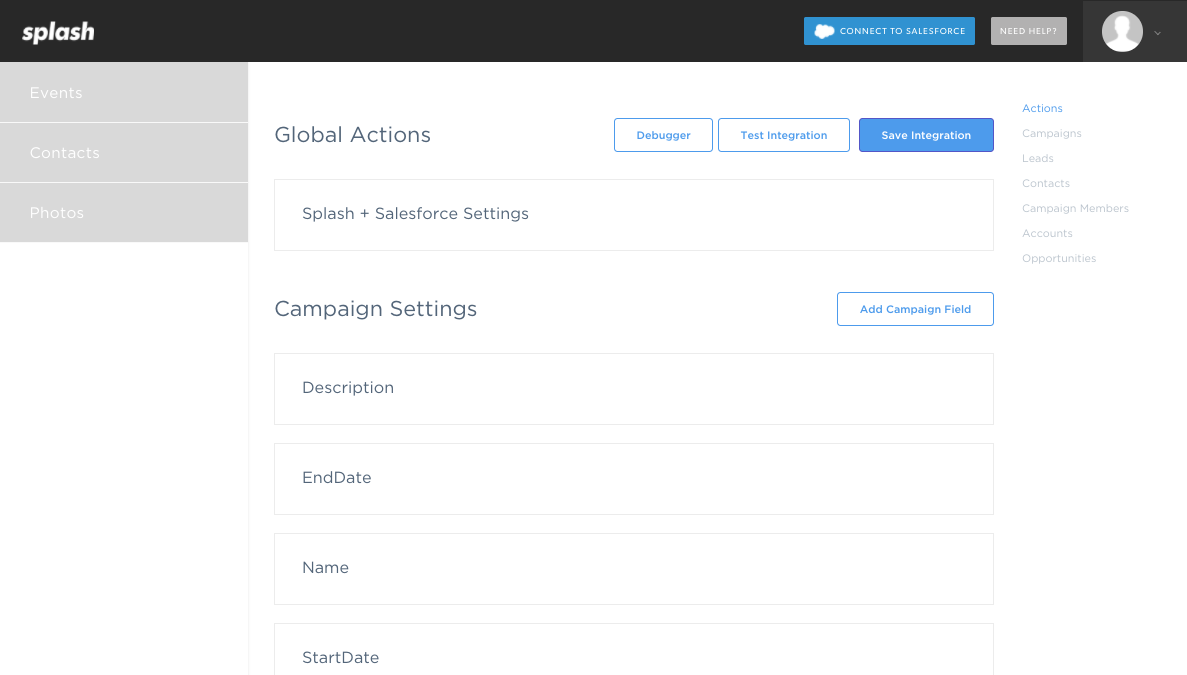This screenshot has width=1187, height=675.
Task: Open the Debugger
Action: 663,135
